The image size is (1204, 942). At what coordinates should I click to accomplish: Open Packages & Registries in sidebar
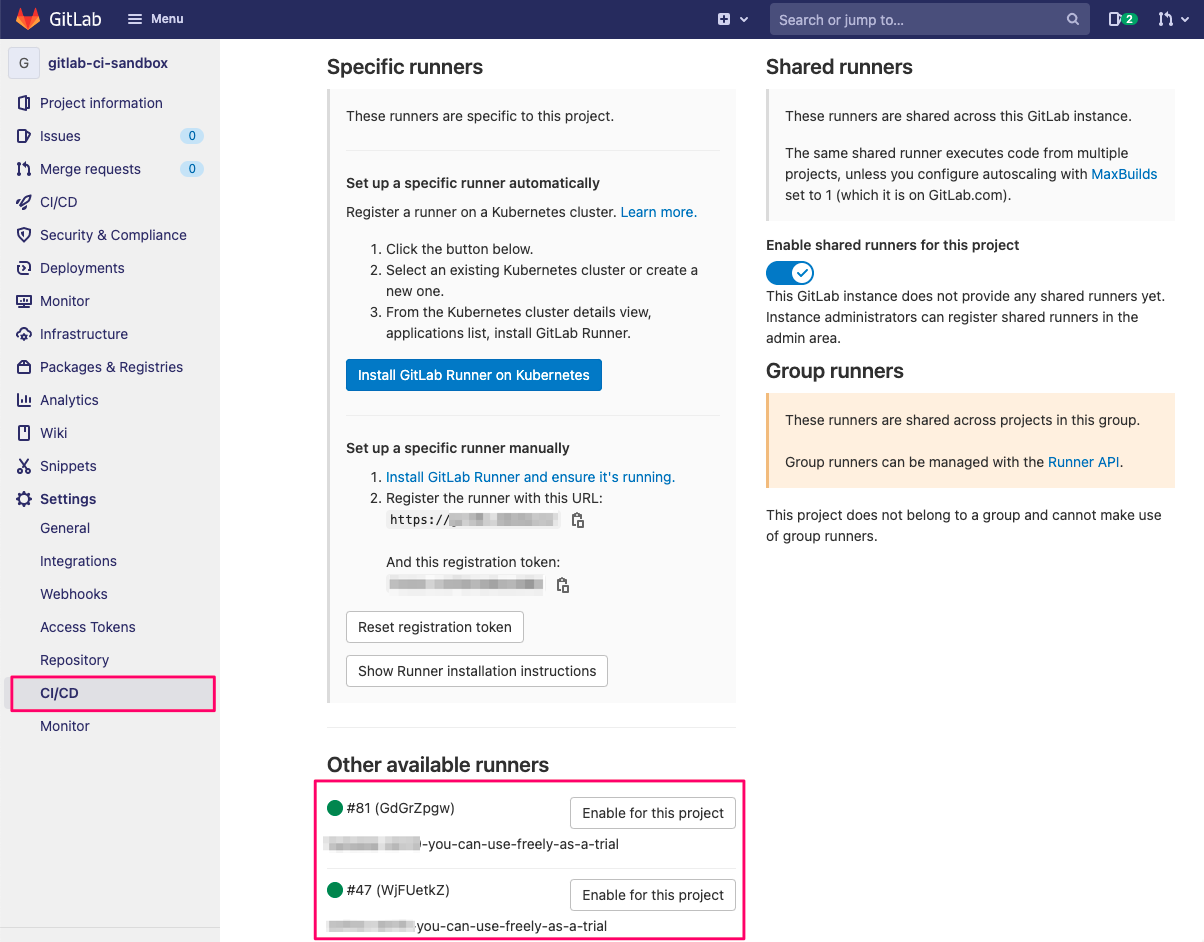[x=110, y=367]
